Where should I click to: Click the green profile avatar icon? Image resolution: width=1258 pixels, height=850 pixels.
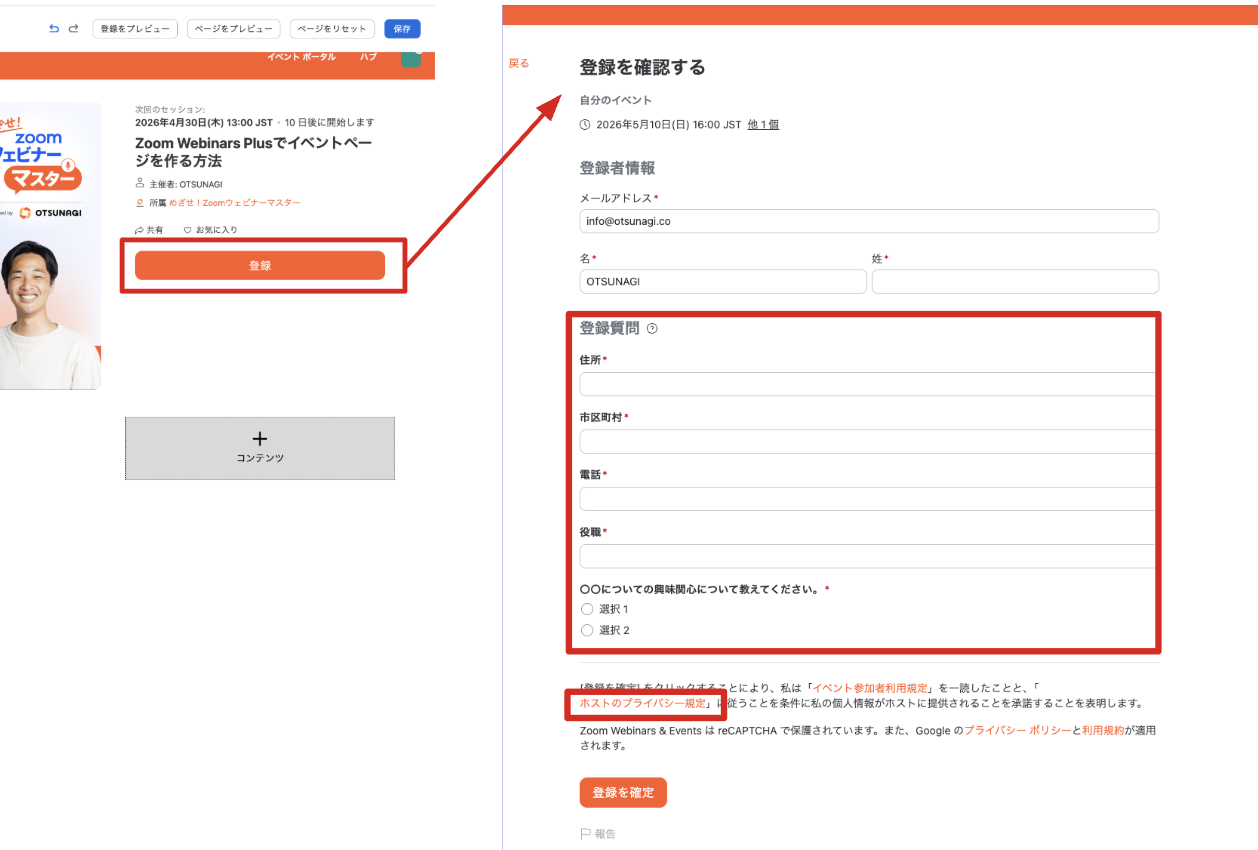(x=411, y=57)
